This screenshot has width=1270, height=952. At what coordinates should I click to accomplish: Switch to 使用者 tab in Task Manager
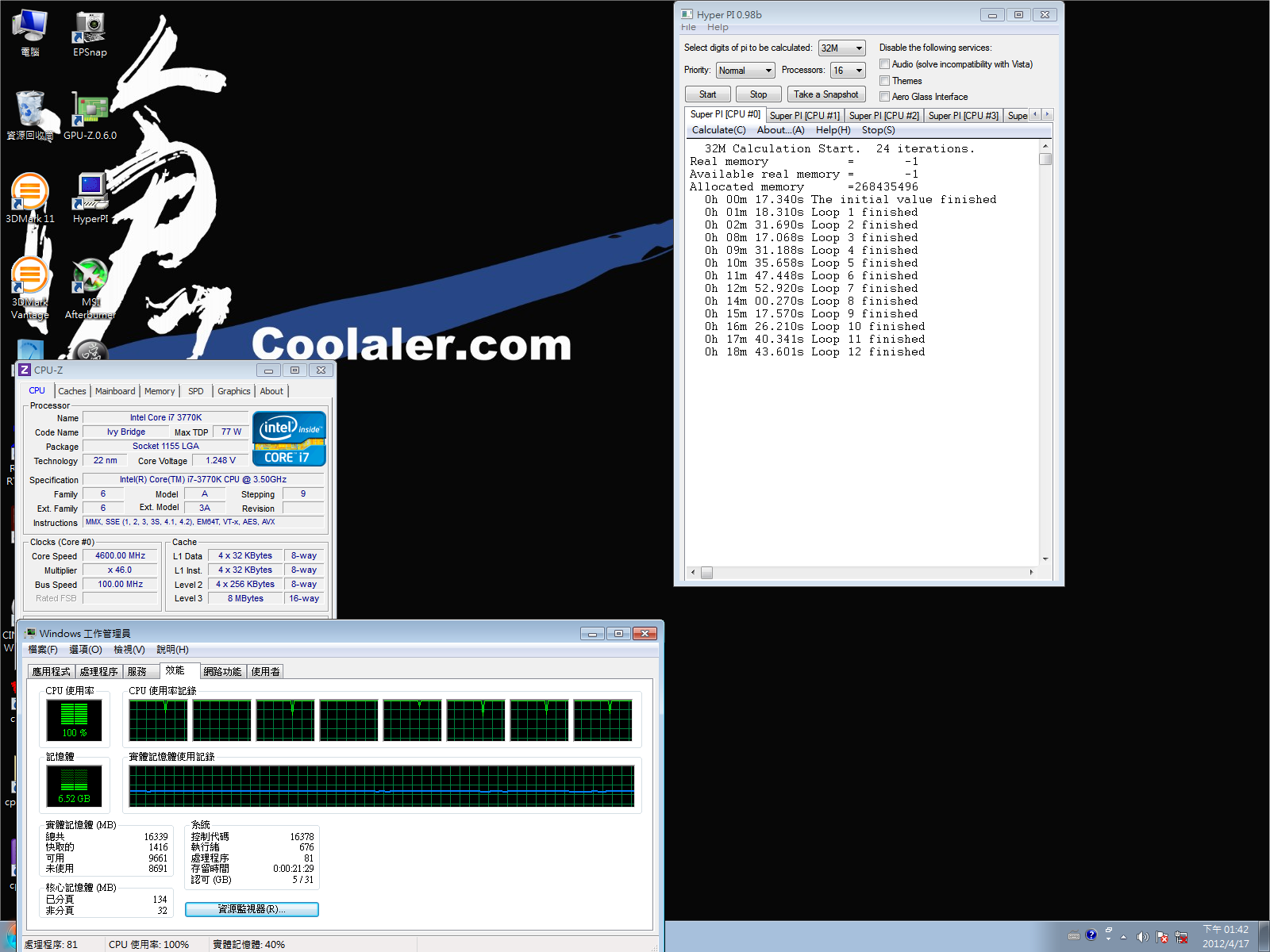266,671
